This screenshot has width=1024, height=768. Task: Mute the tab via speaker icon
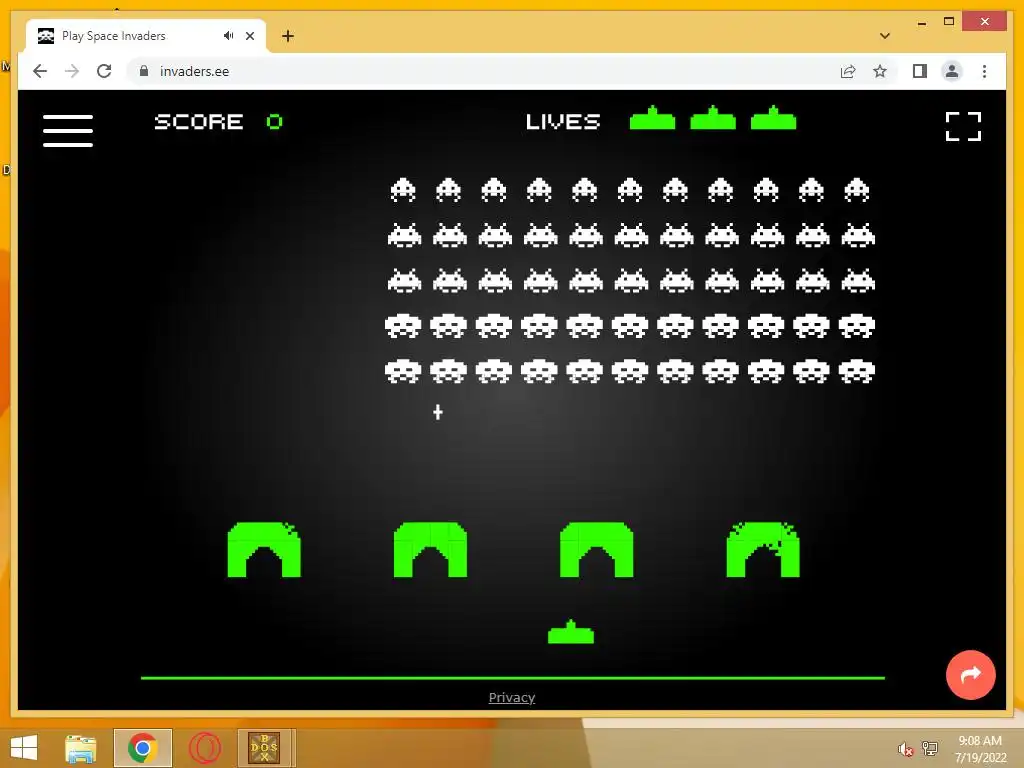point(229,36)
